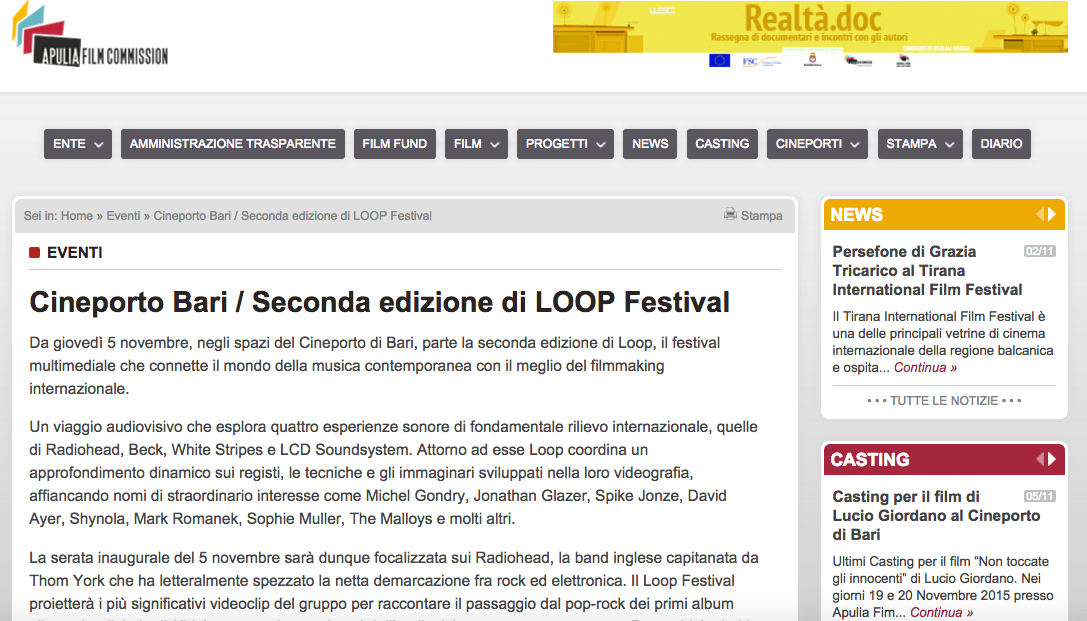Show the next item in the NEWS panel

click(x=1052, y=214)
